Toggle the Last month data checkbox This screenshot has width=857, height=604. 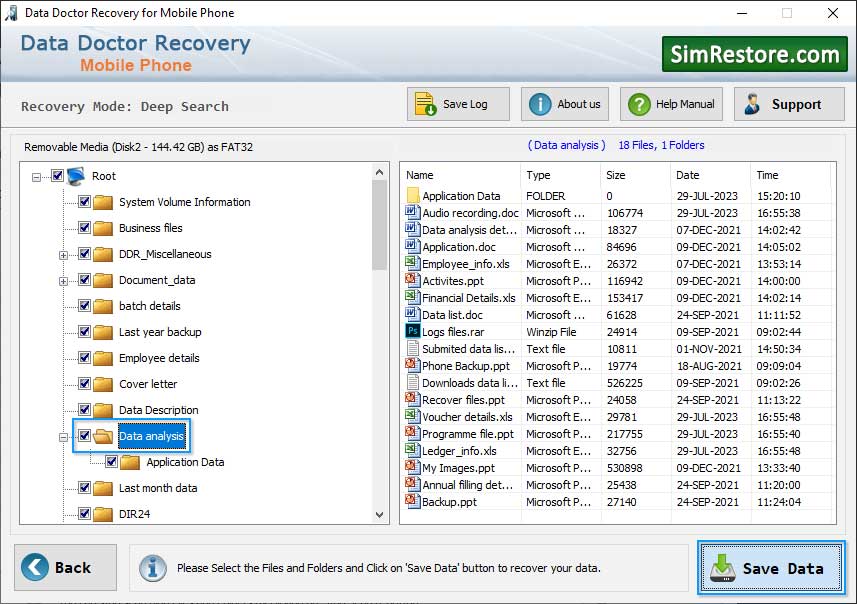[84, 487]
